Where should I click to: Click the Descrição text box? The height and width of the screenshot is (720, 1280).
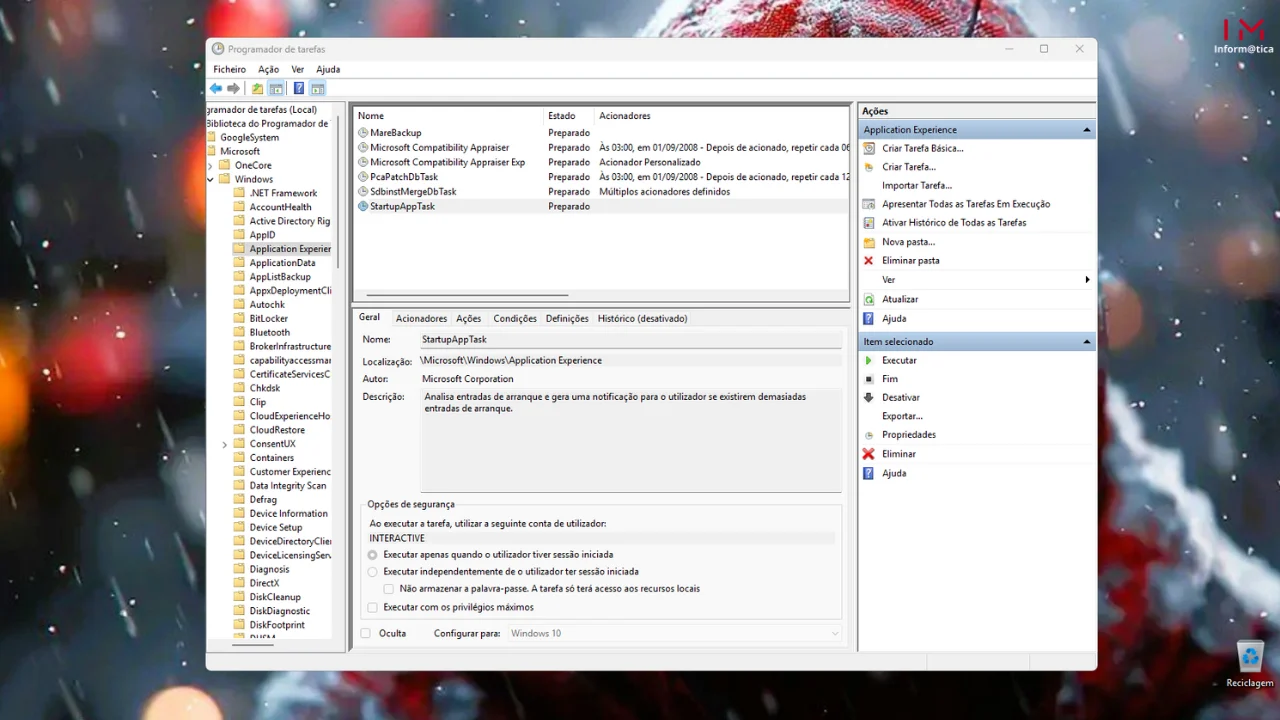[631, 440]
